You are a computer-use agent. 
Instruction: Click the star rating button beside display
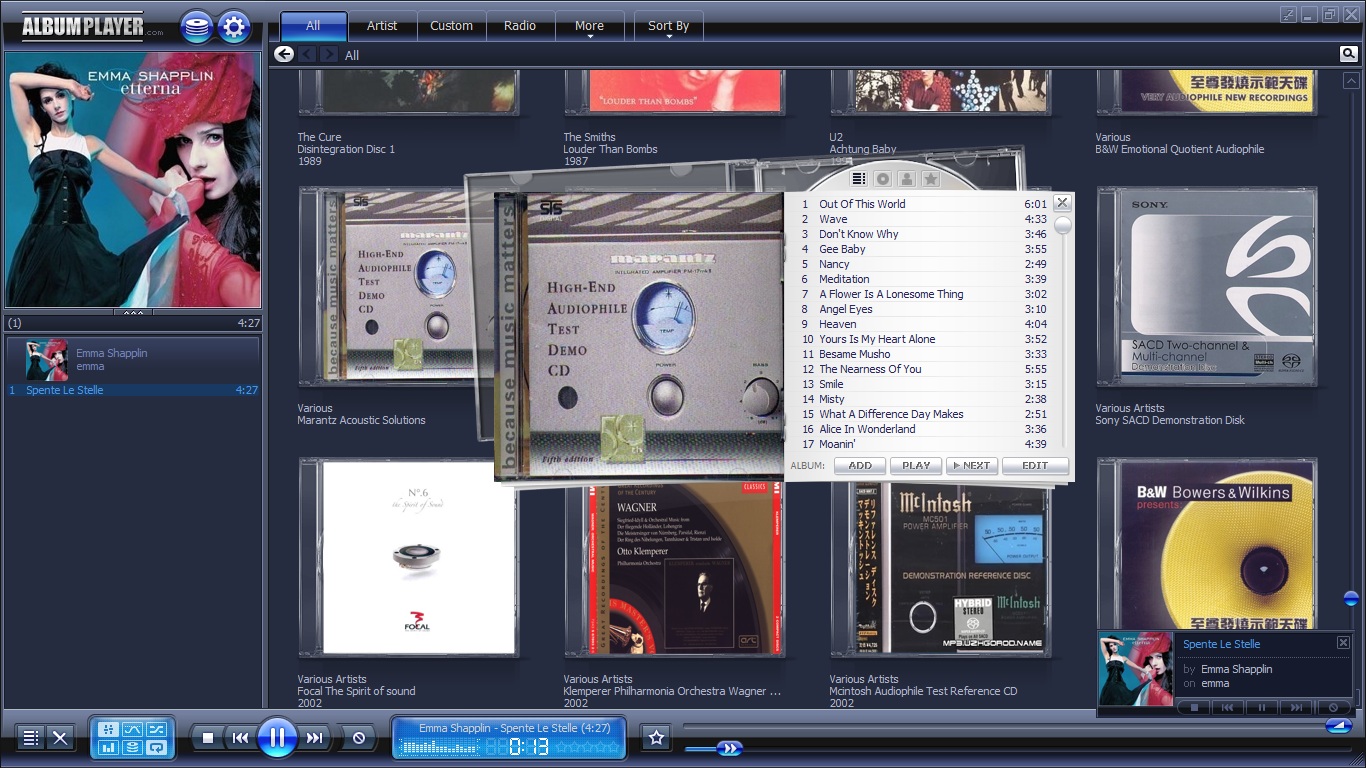656,738
